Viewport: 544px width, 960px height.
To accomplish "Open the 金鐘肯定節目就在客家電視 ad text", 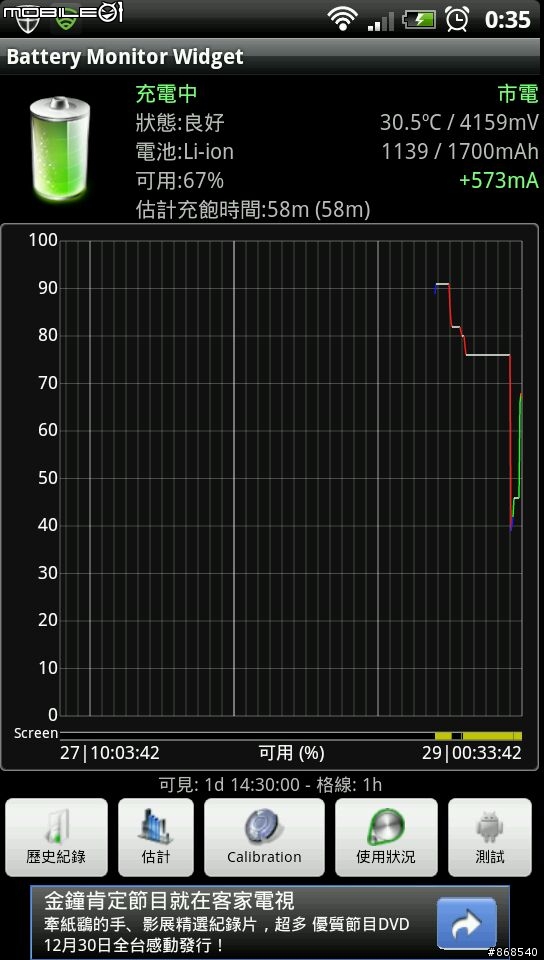I will (170, 901).
